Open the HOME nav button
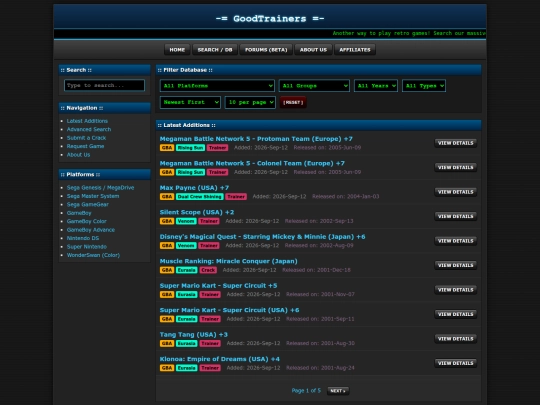 pyautogui.click(x=177, y=50)
